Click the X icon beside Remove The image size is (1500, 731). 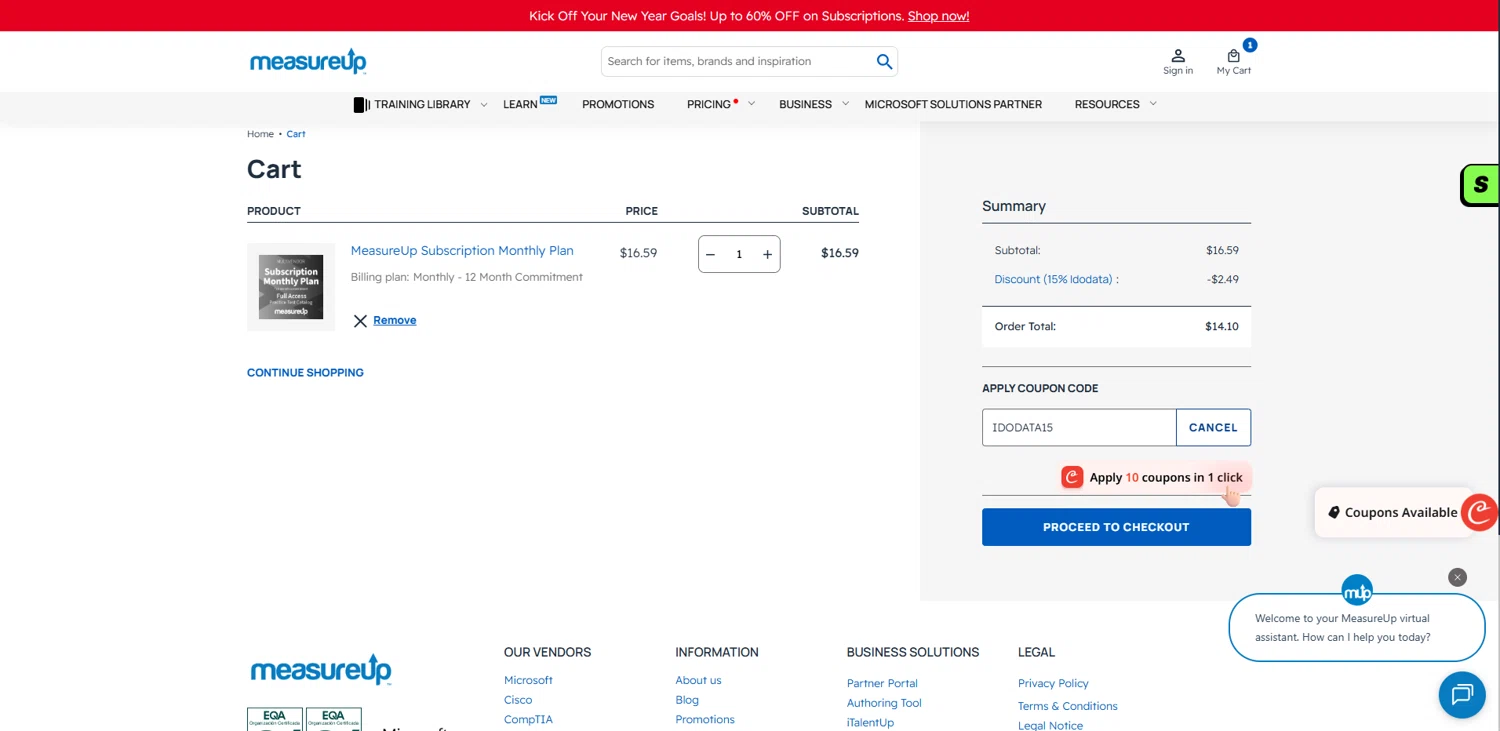pos(360,321)
